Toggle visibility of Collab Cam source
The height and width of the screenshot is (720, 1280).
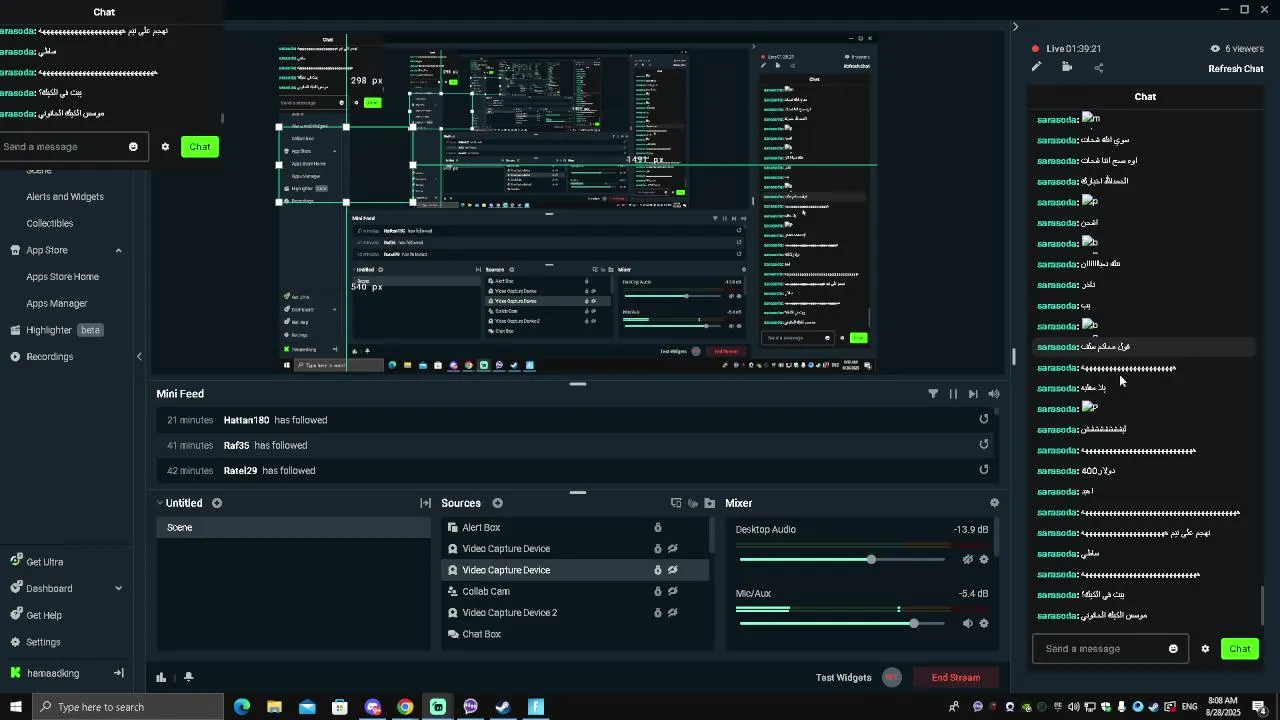click(x=673, y=591)
